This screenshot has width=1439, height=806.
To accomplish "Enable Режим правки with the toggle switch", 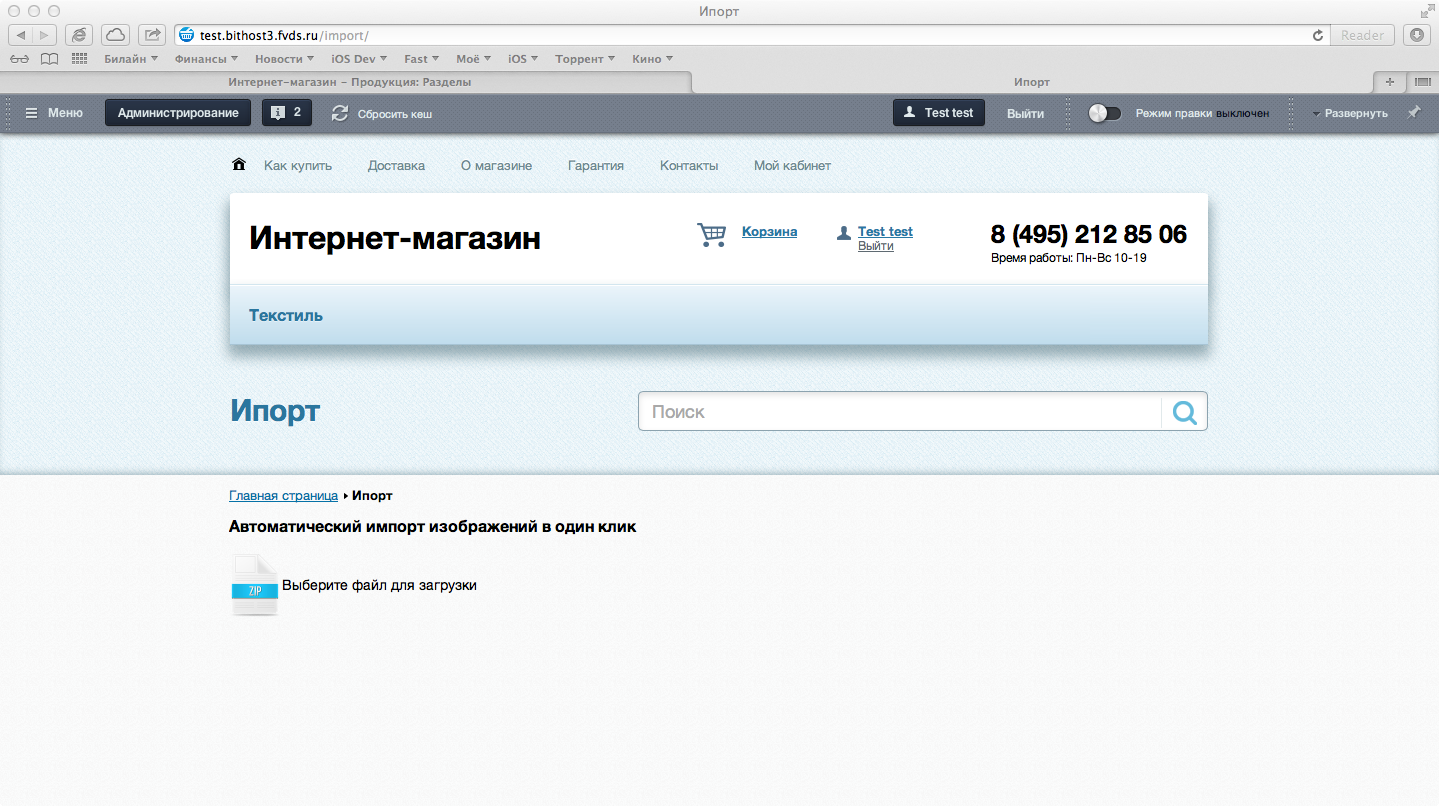I will (1104, 113).
